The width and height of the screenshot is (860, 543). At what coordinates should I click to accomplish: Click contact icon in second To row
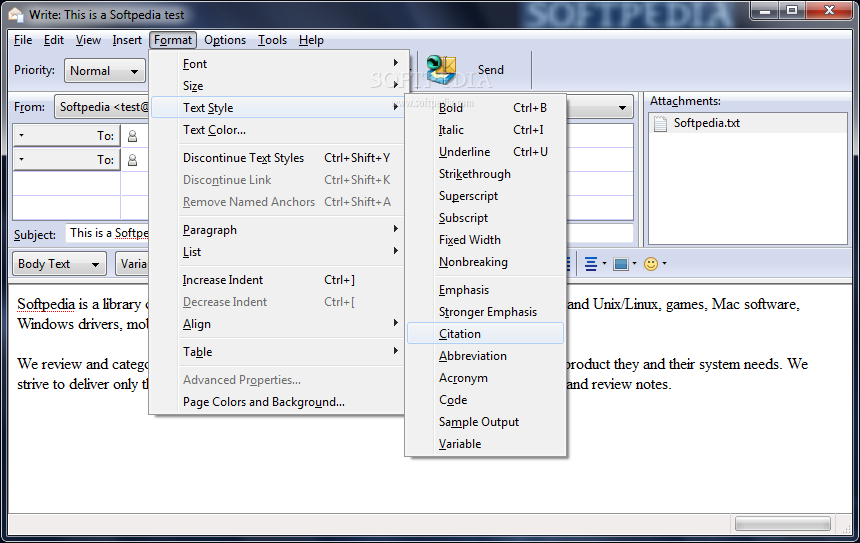[x=132, y=160]
